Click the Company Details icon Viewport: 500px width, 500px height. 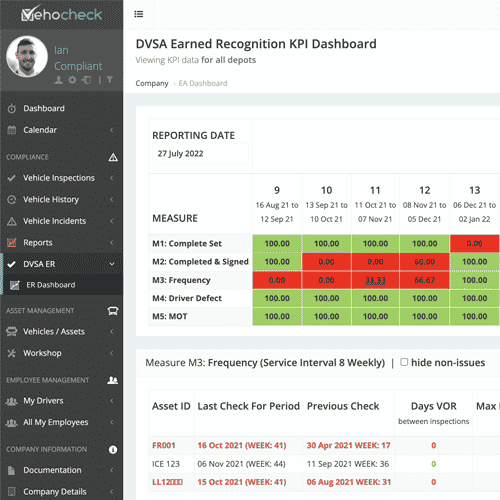[x=12, y=492]
